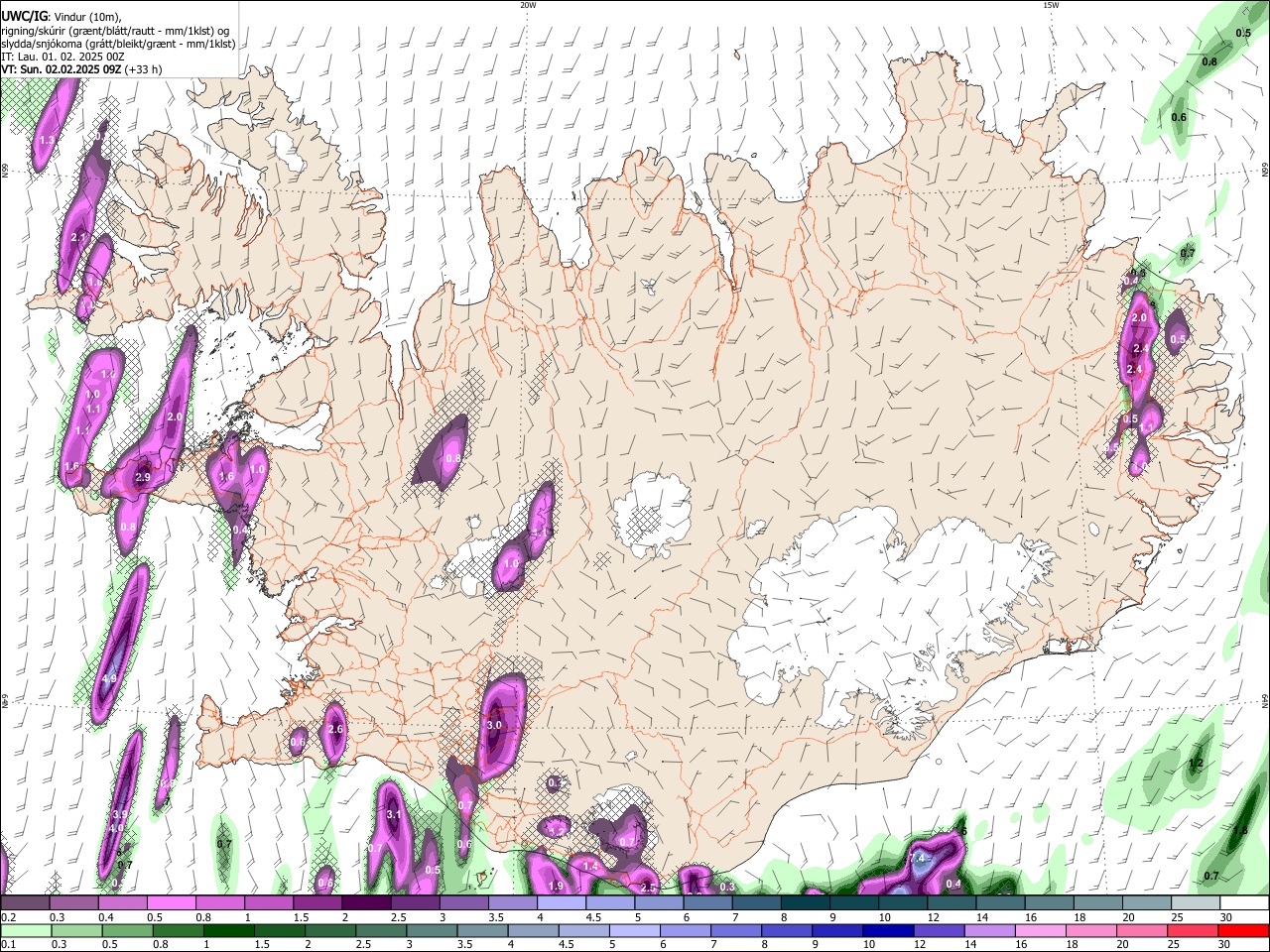Image resolution: width=1270 pixels, height=952 pixels.
Task: Click the 0.2 tick label, upper legend
Action: point(8,917)
